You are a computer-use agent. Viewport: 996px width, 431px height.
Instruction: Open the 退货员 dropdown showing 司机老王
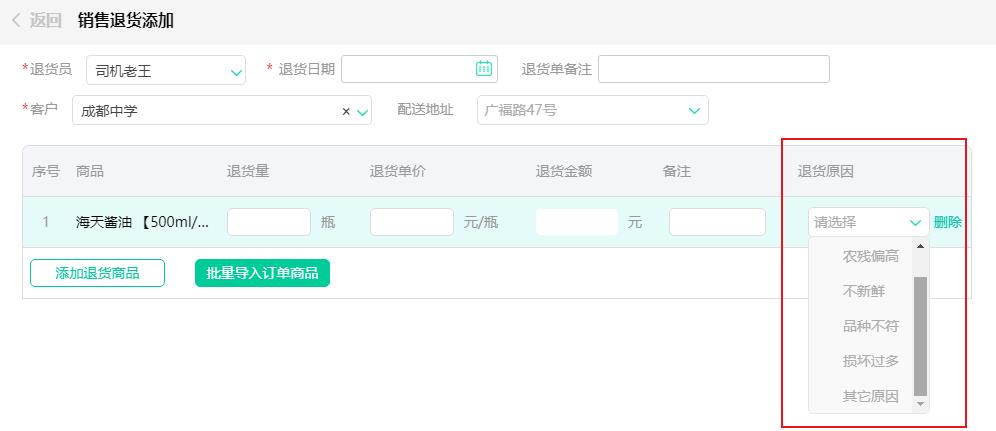[166, 70]
